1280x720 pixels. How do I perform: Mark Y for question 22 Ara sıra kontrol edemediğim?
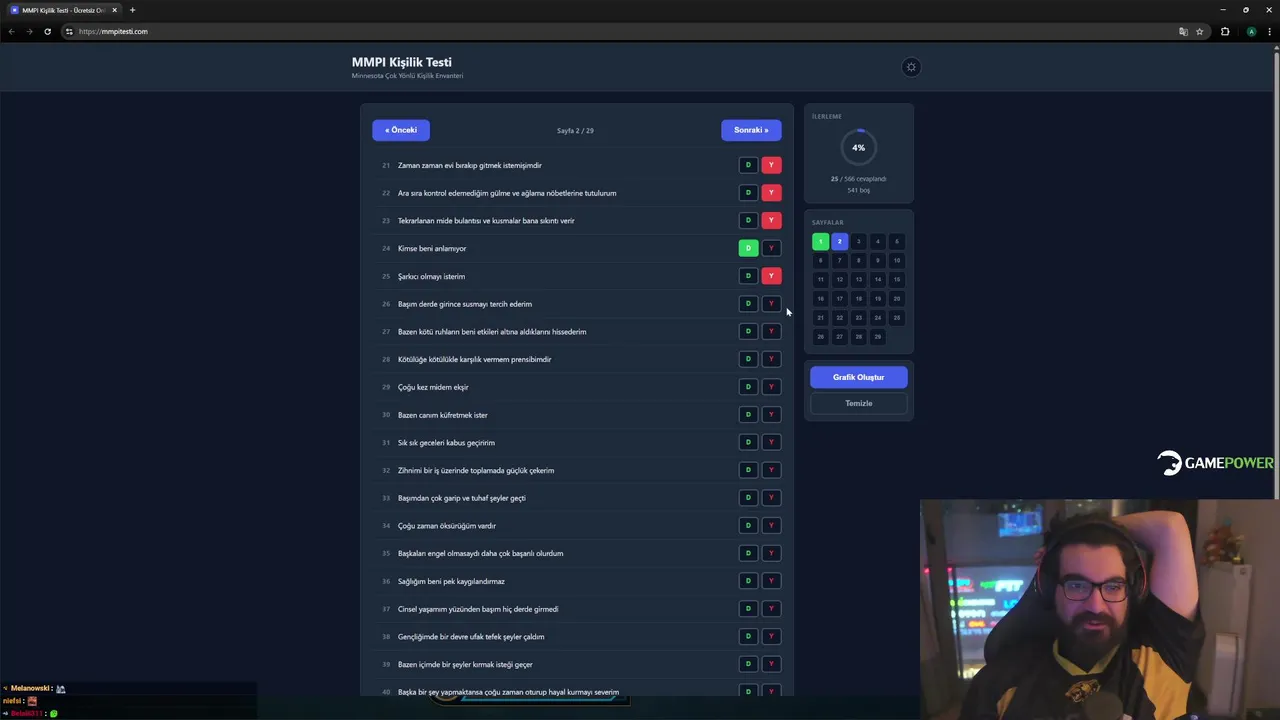[x=771, y=193]
